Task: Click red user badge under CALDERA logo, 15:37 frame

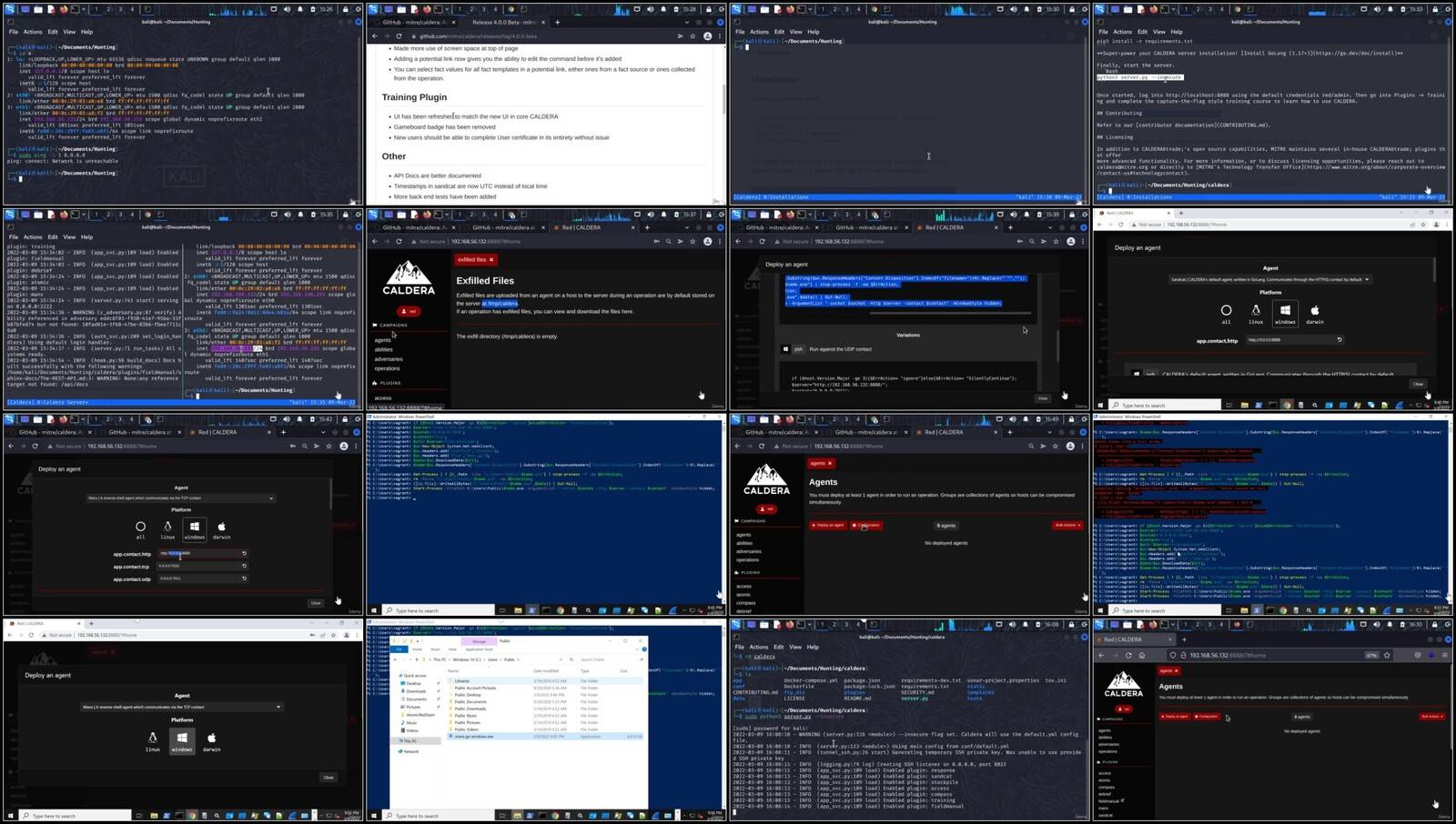Action: coord(409,311)
